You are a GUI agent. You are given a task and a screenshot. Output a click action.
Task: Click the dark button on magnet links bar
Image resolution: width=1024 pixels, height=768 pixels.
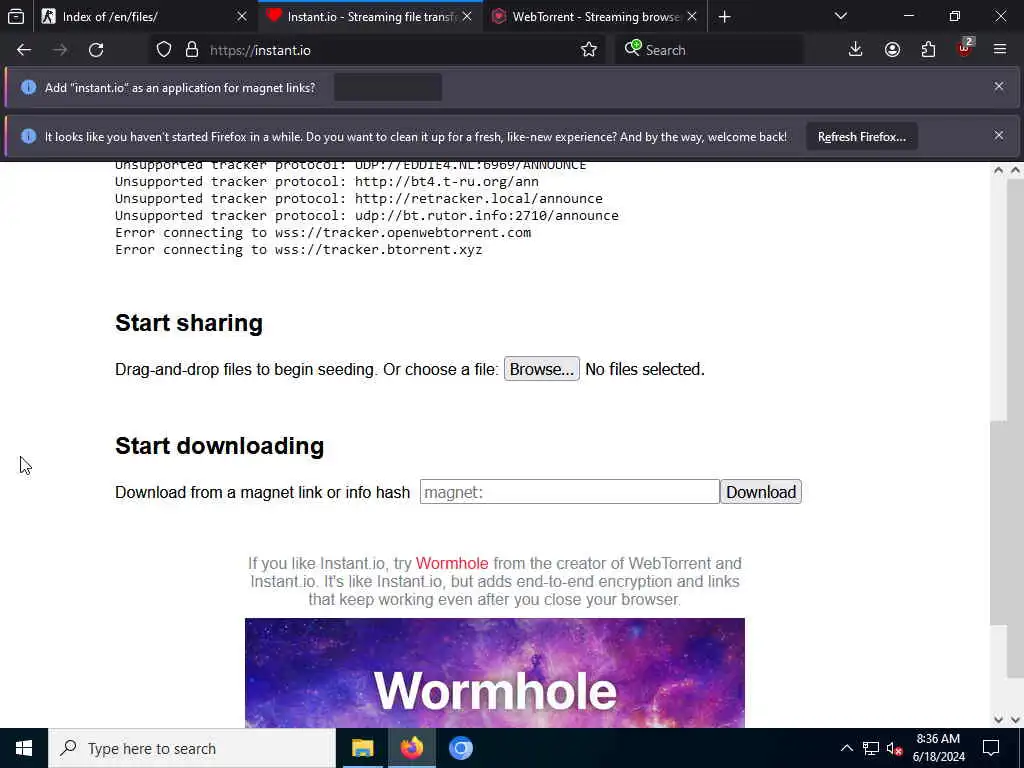tap(388, 88)
